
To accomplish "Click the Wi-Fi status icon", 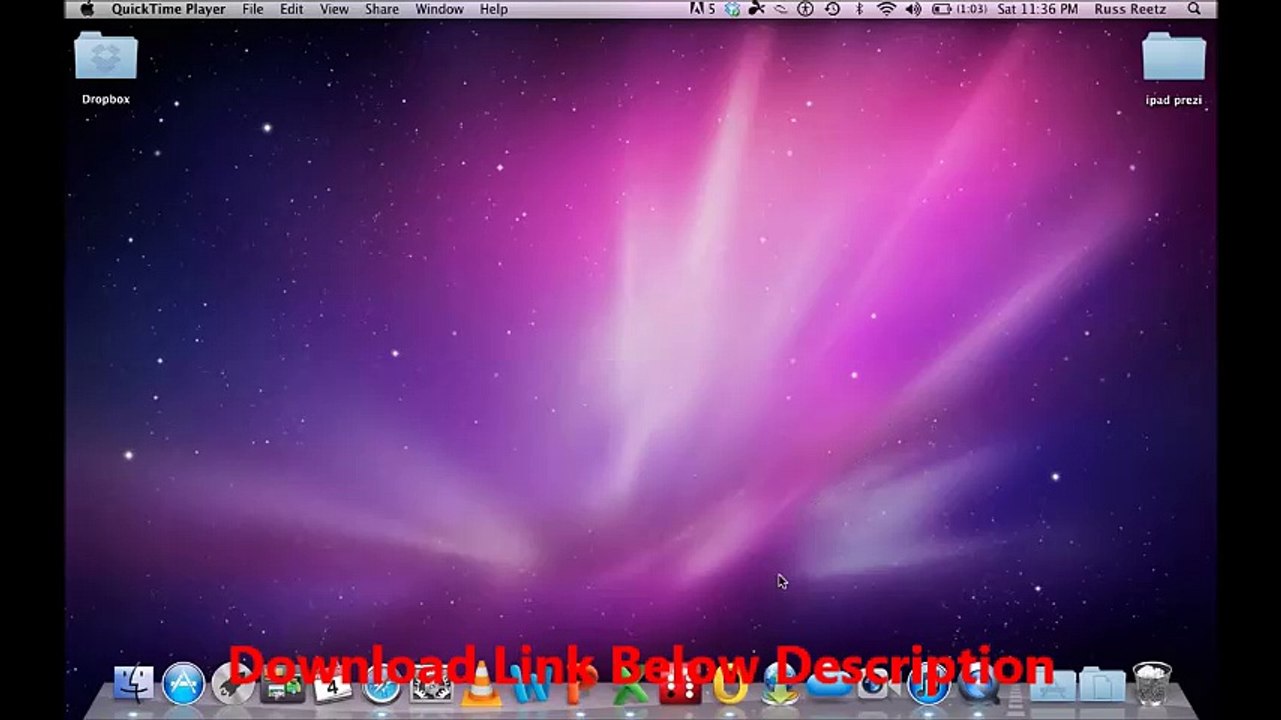I will (x=886, y=9).
